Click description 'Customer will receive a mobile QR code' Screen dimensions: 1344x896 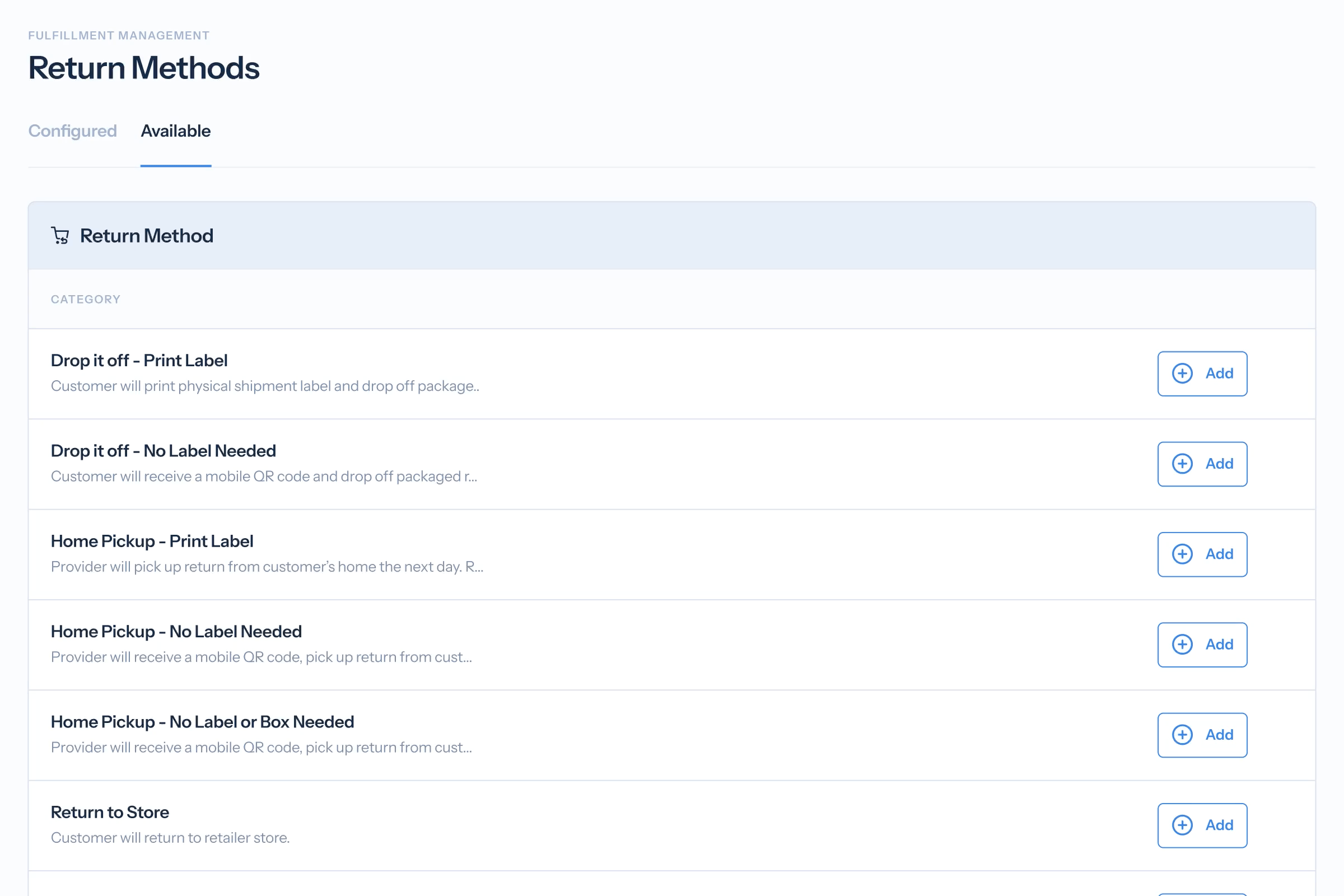click(x=264, y=477)
